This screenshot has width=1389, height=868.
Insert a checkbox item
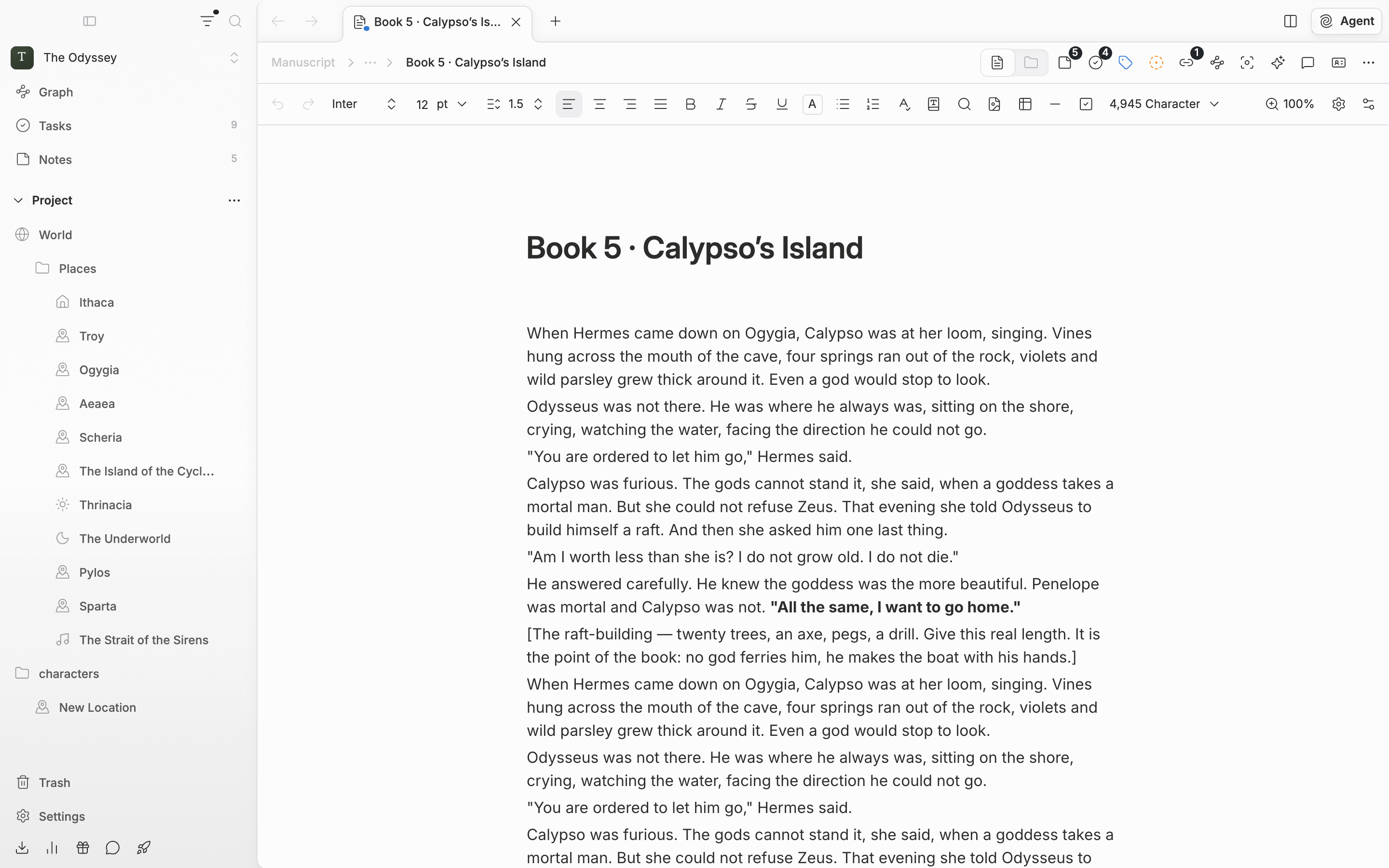click(x=1086, y=104)
